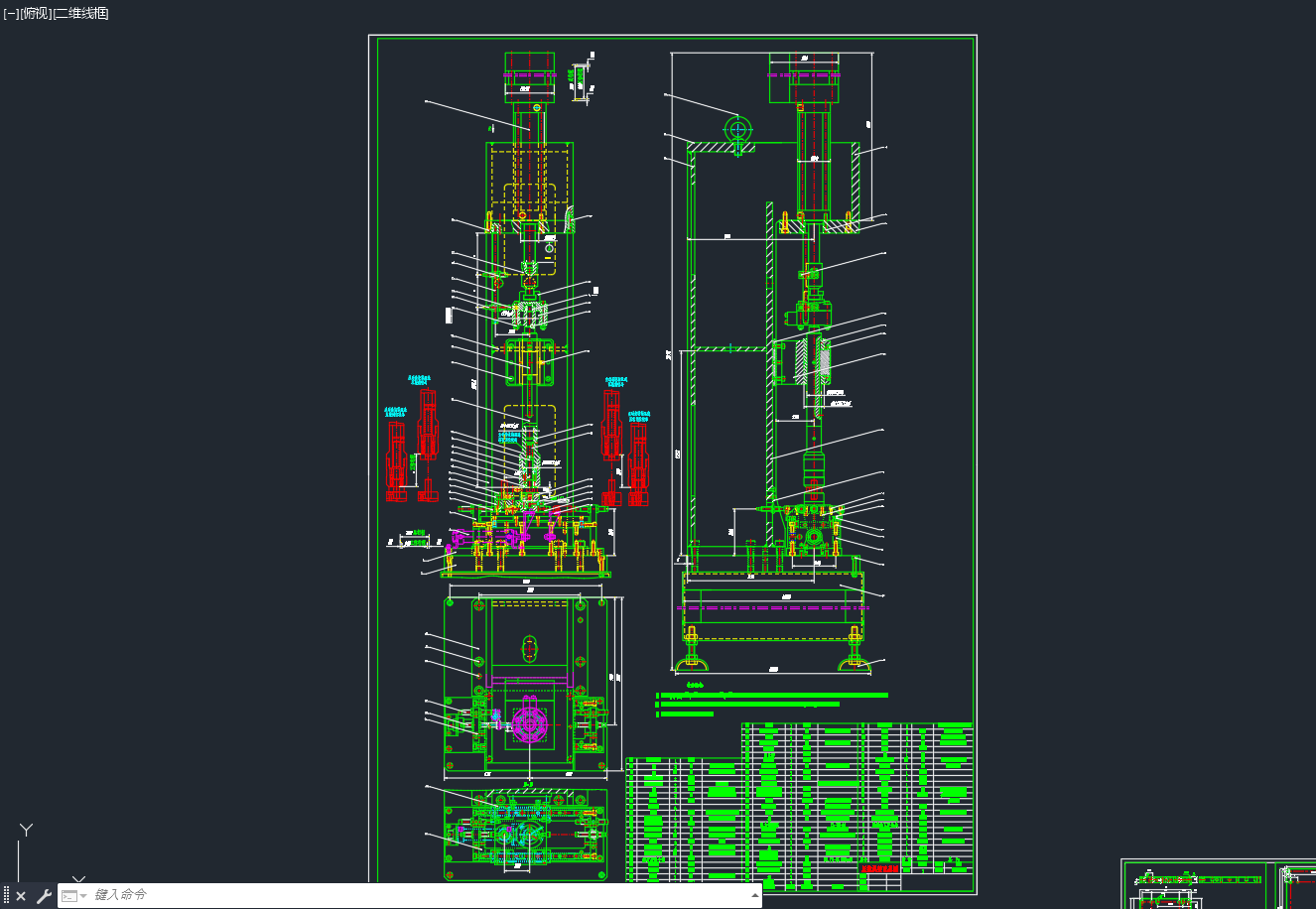The height and width of the screenshot is (909, 1316).
Task: Select the red title block stamp in drawing
Action: pyautogui.click(x=880, y=867)
